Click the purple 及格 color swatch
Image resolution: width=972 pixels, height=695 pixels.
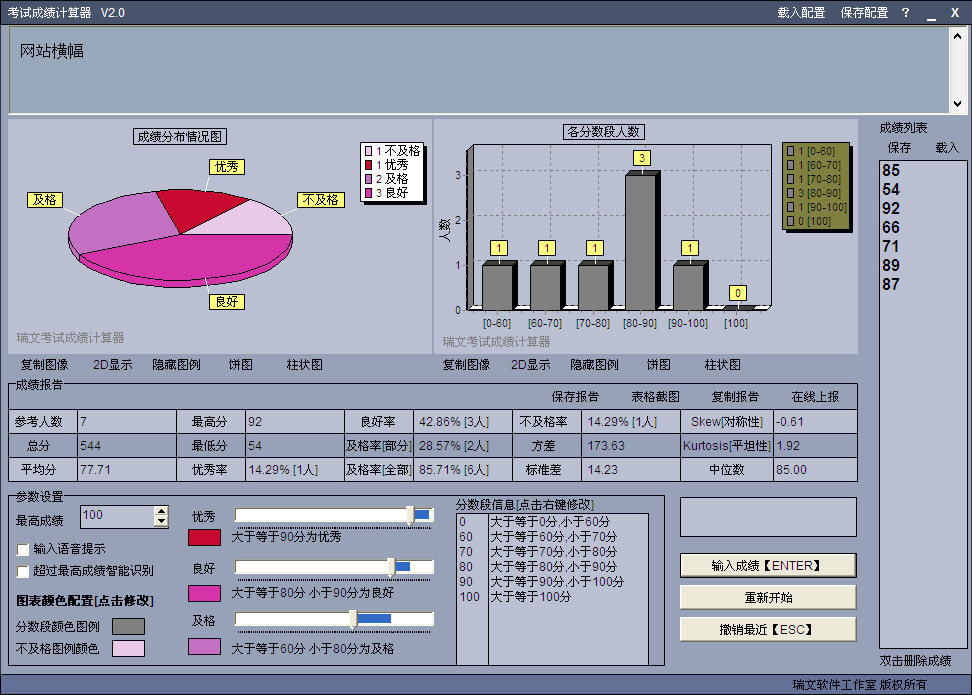click(x=205, y=647)
